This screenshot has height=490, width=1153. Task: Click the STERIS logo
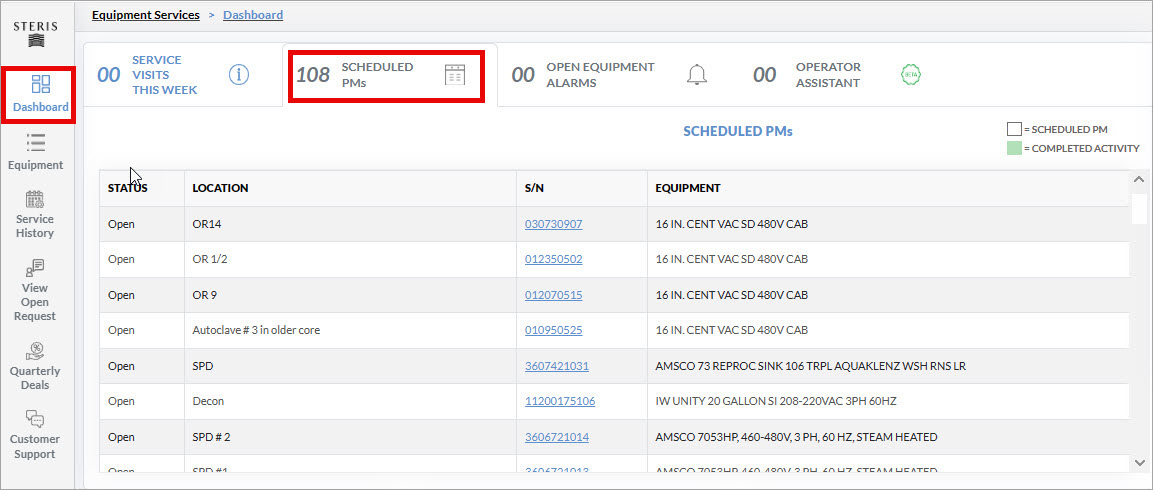click(35, 33)
